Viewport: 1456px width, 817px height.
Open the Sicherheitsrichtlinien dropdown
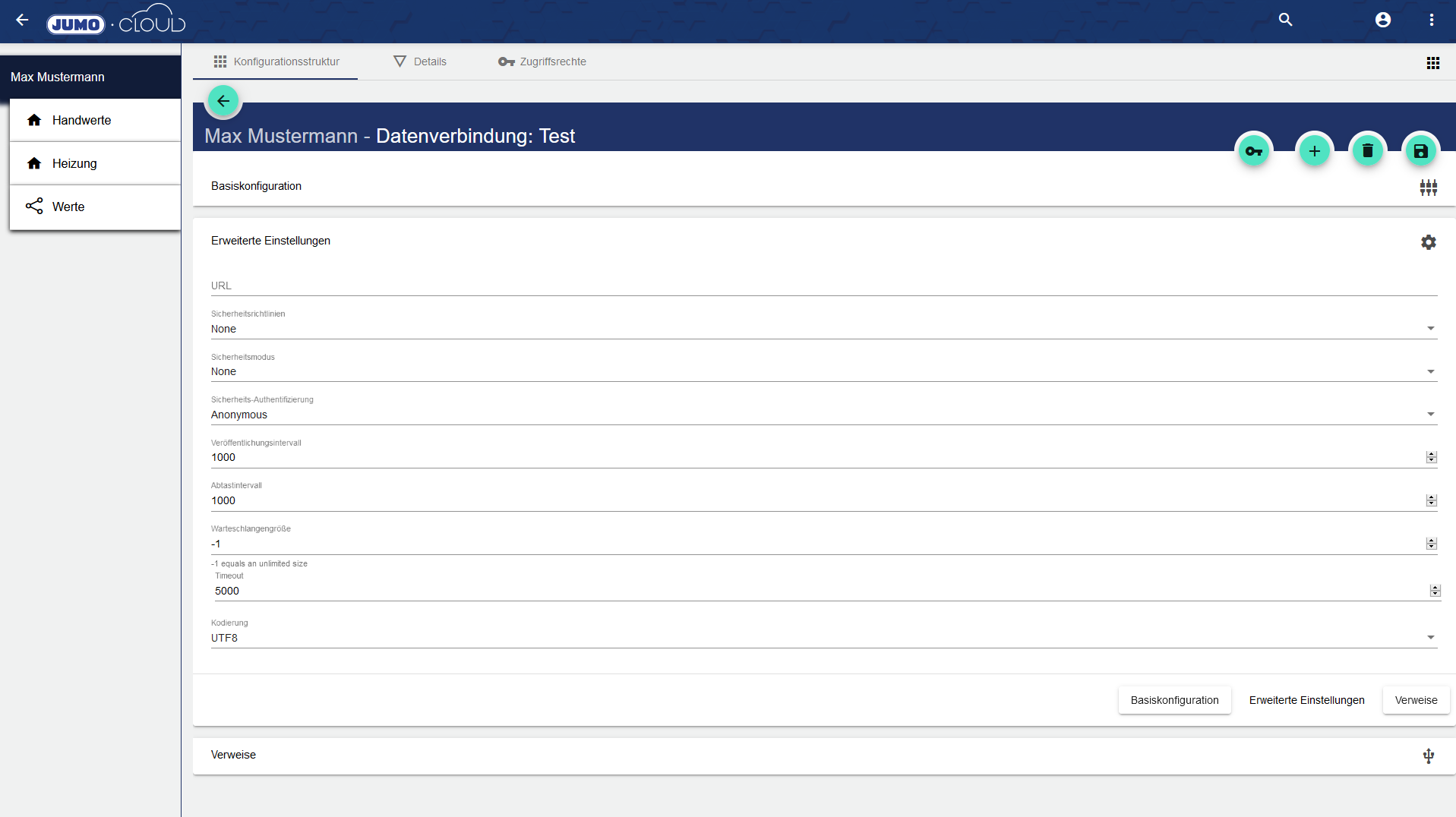(x=823, y=329)
